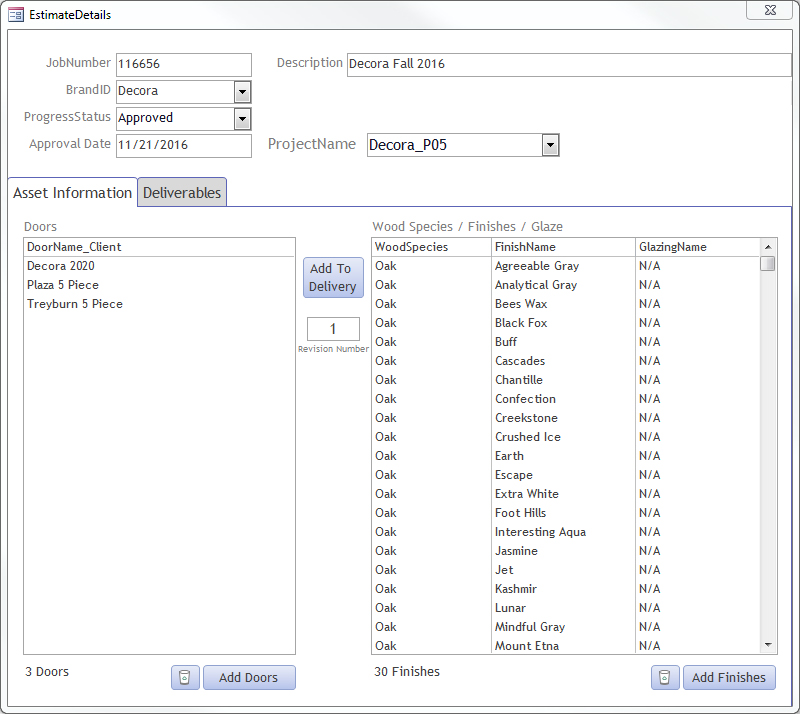Click the Approval Date field
The height and width of the screenshot is (714, 800).
coord(184,145)
